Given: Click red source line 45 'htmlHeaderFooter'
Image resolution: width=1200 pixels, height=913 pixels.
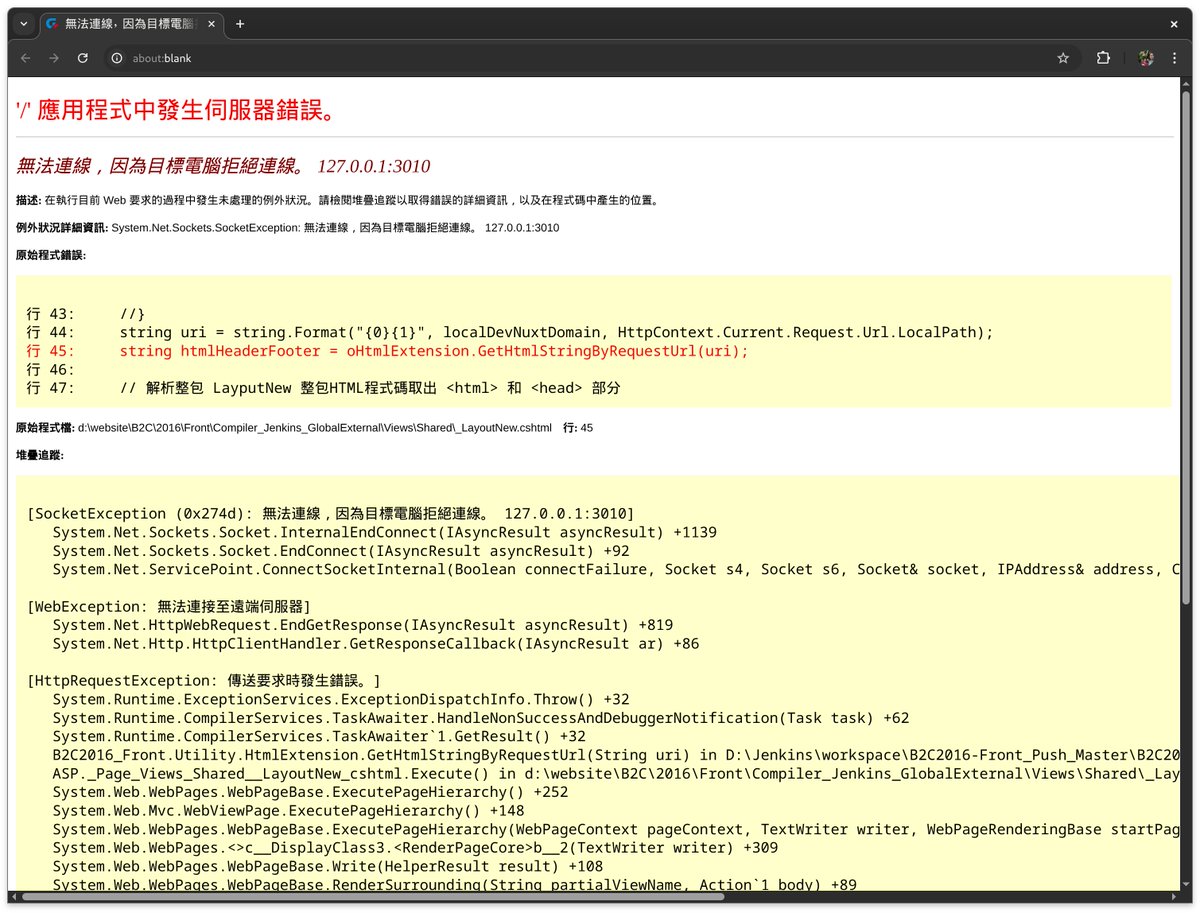Looking at the screenshot, I should [388, 351].
